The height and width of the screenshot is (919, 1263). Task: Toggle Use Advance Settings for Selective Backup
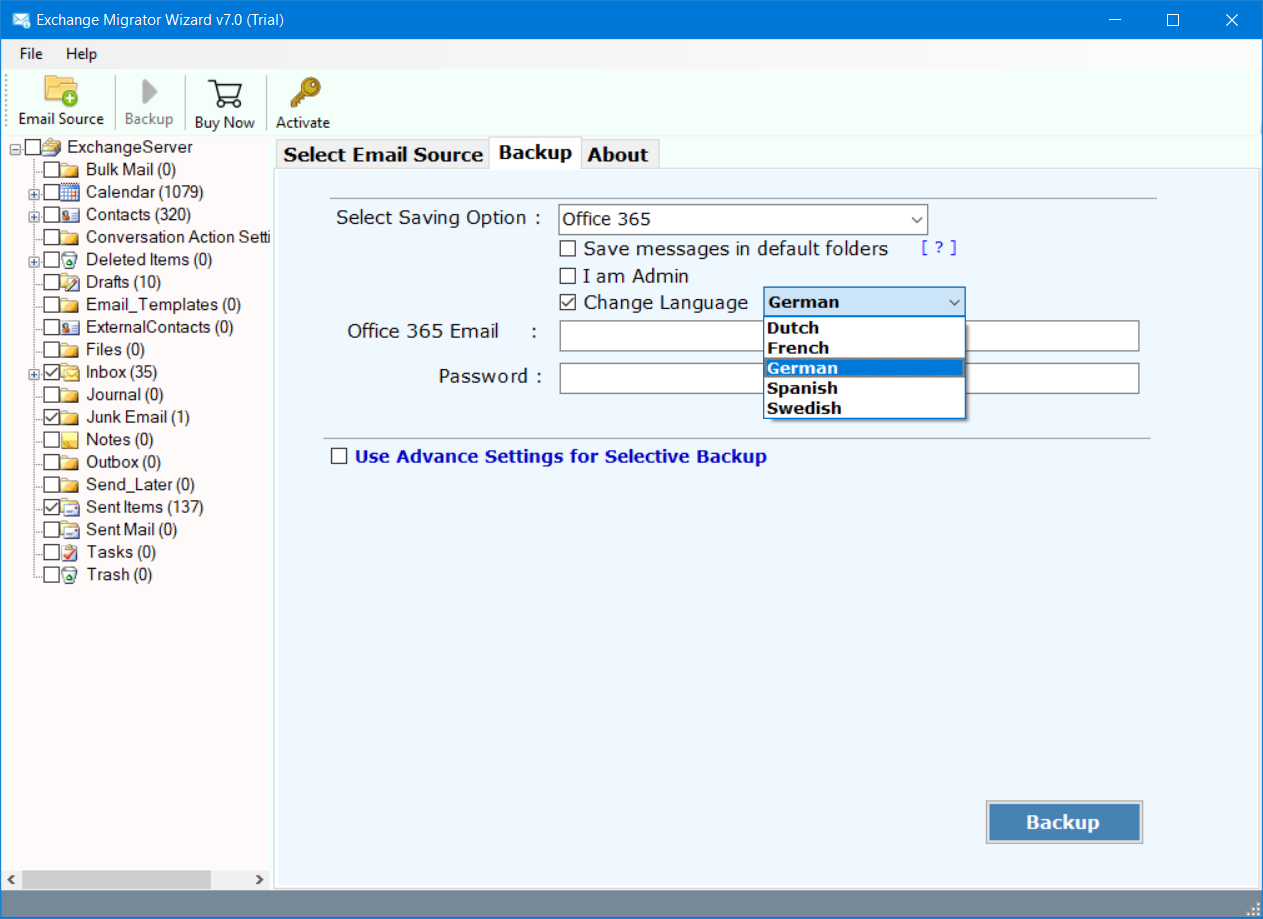pos(339,457)
